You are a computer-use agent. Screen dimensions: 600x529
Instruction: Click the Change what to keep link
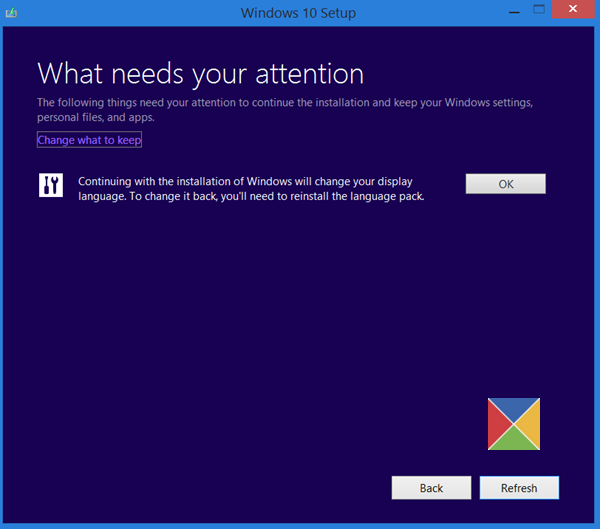[x=89, y=140]
